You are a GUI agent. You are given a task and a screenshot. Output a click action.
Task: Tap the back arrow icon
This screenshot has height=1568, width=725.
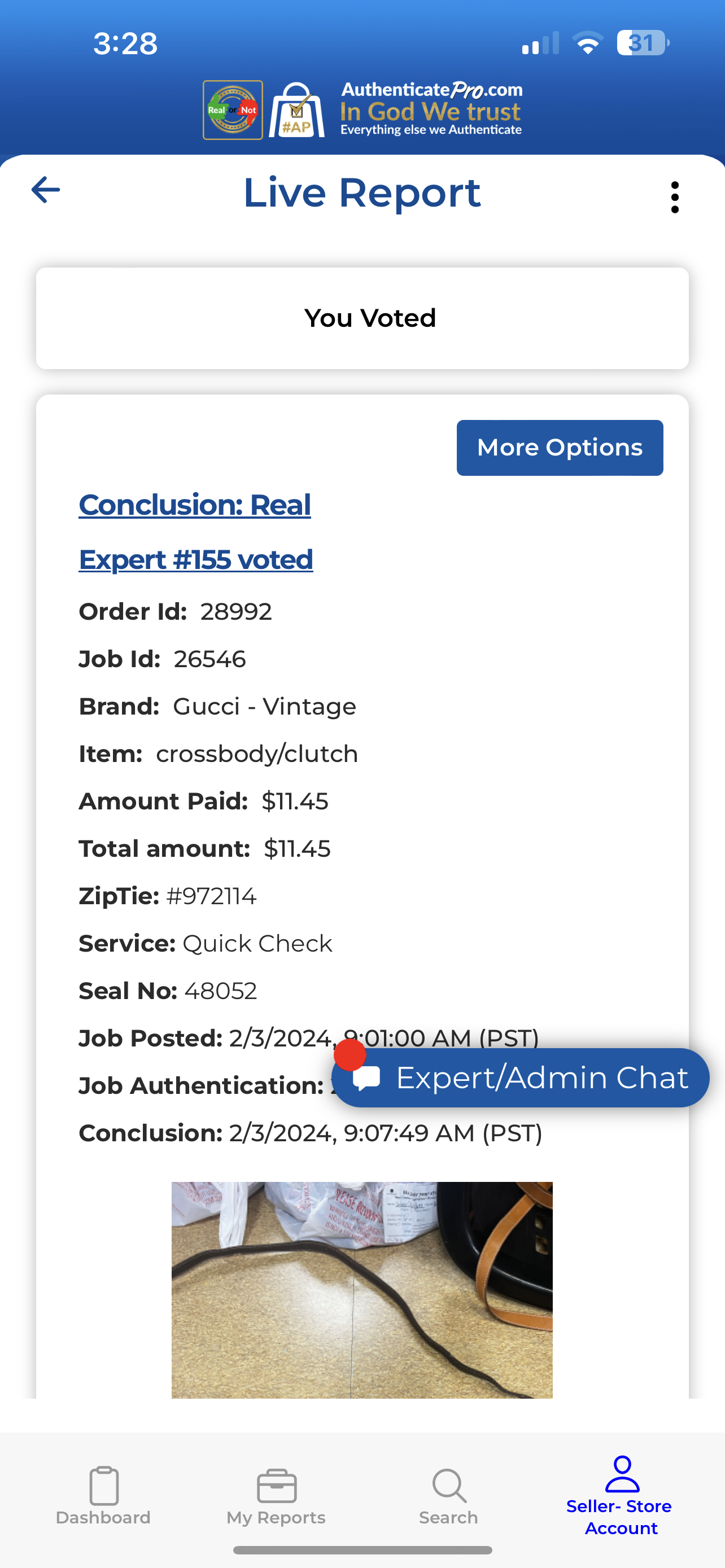[46, 190]
